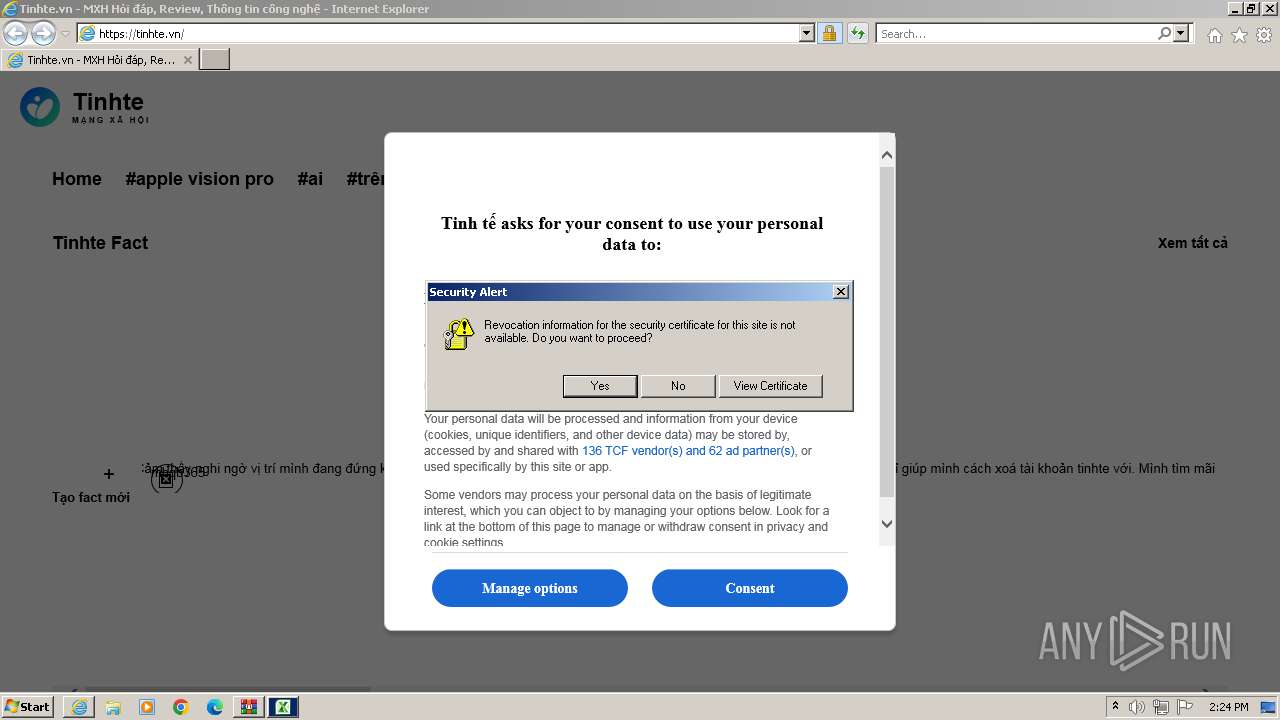
Task: Open the Home icon in browser
Action: pos(1214,35)
